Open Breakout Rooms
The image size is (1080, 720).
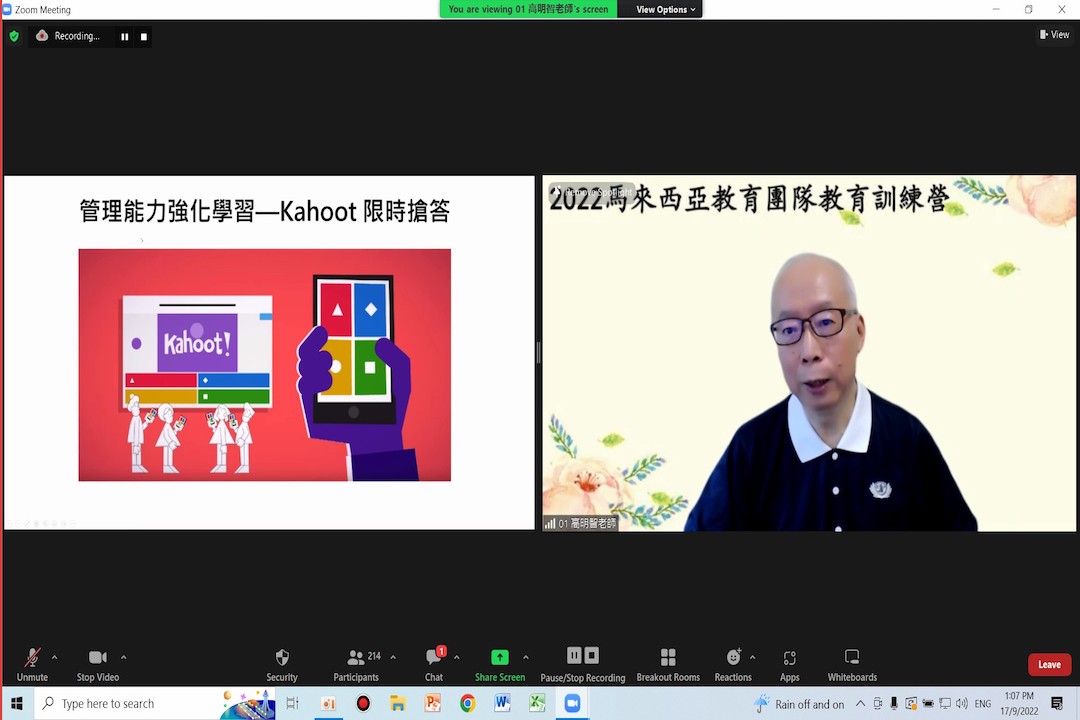point(668,664)
